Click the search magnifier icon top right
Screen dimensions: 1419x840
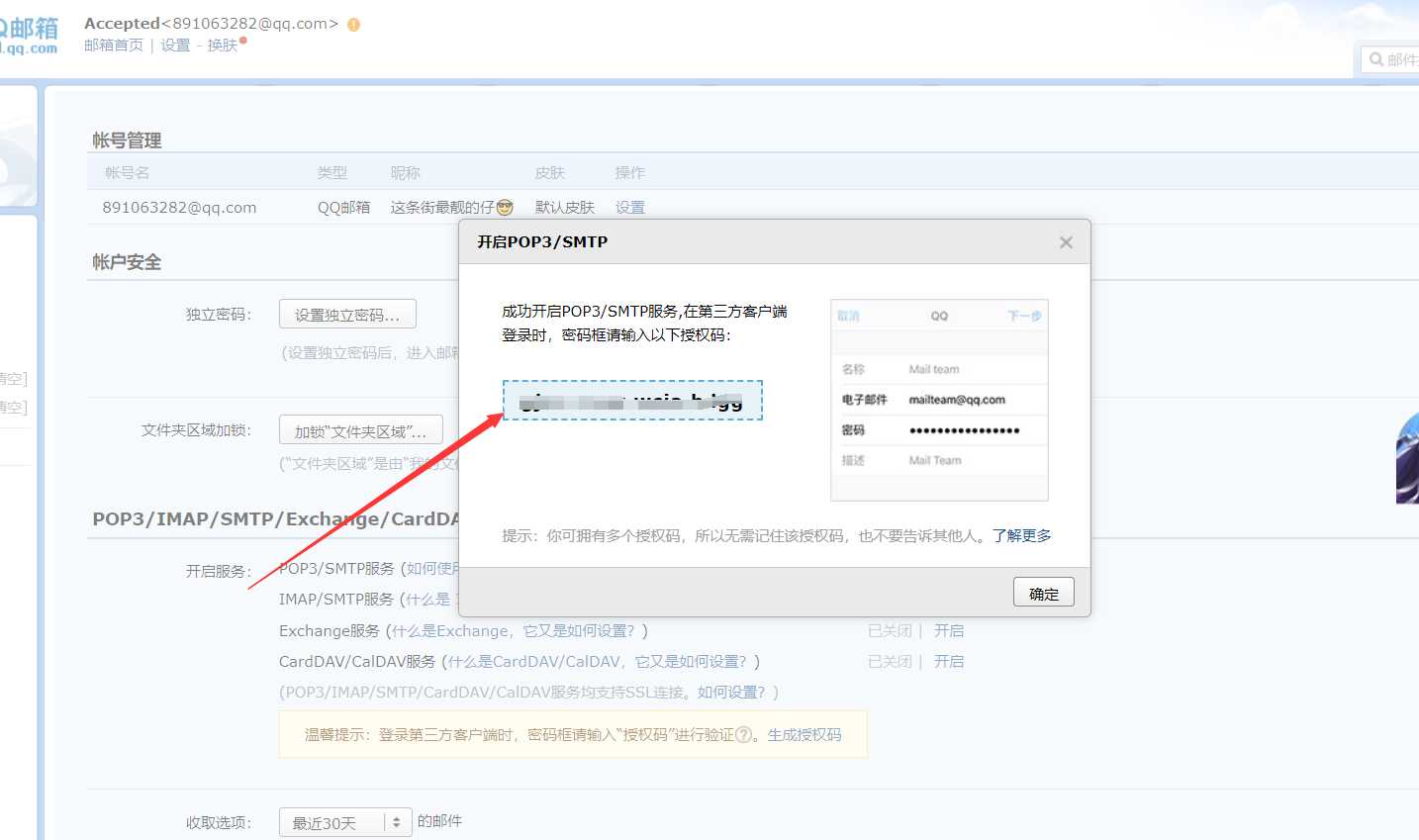coord(1376,59)
